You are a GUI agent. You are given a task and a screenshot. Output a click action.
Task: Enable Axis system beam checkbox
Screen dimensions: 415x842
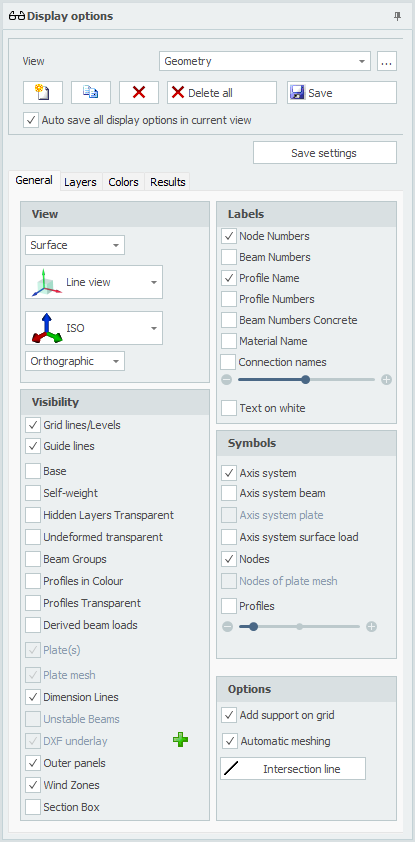coord(229,493)
